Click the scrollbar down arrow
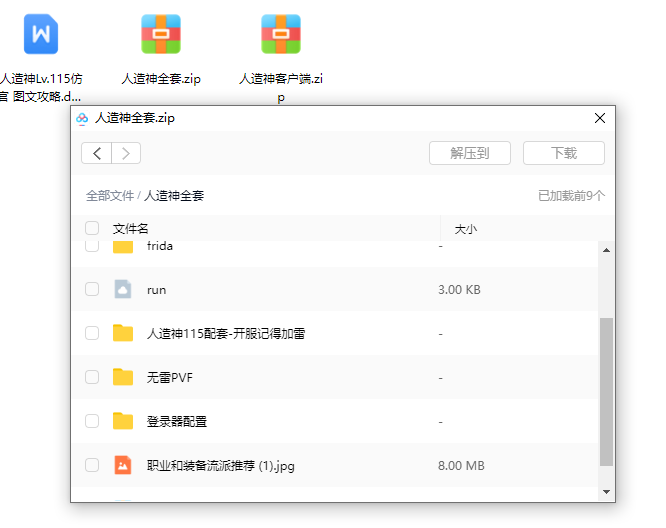666x528 pixels. (606, 492)
